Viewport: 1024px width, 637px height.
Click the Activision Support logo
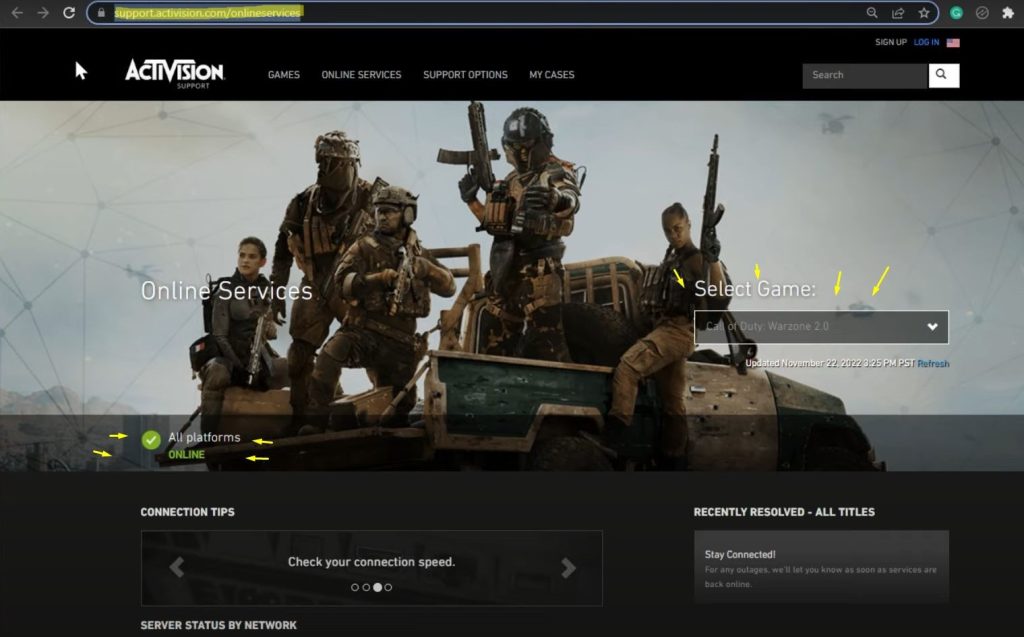tap(175, 73)
